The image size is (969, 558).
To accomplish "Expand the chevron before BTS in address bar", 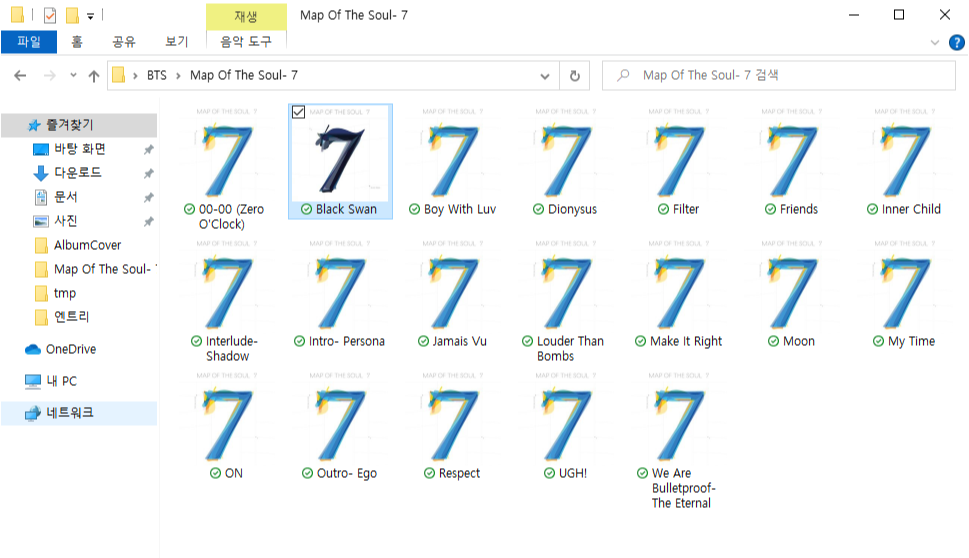I will 135,75.
